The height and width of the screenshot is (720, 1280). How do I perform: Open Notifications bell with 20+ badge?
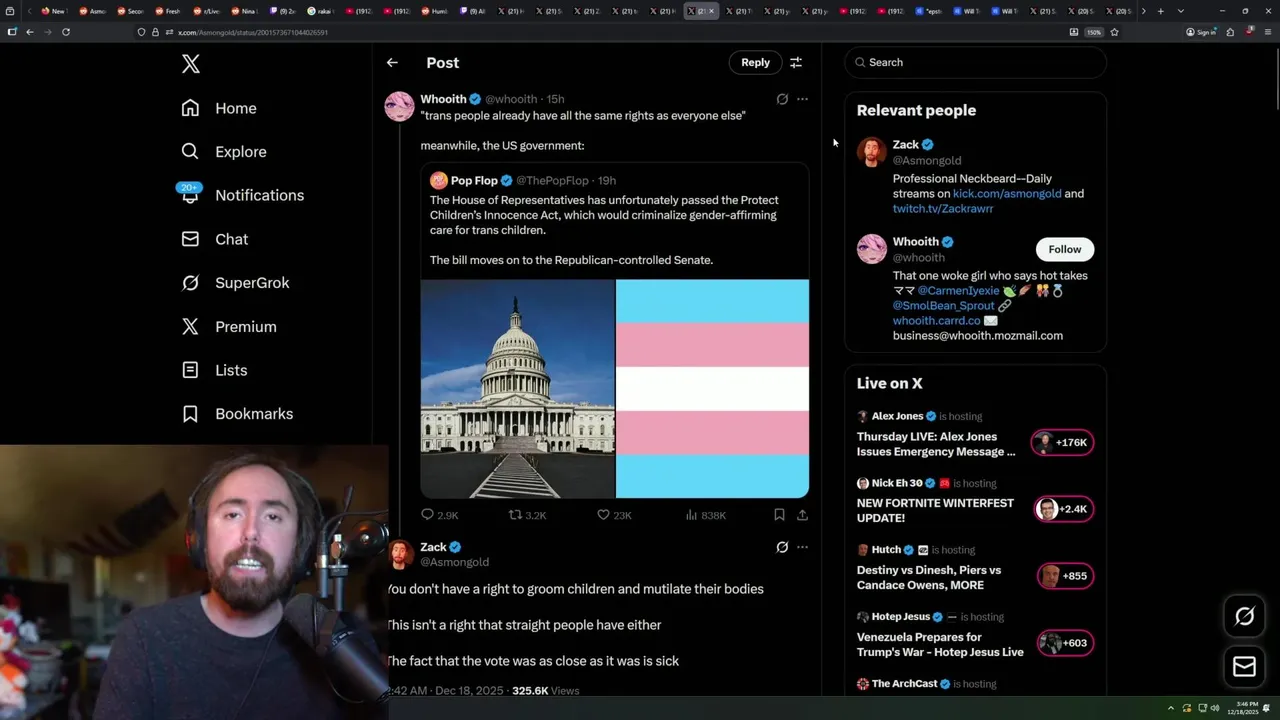190,194
